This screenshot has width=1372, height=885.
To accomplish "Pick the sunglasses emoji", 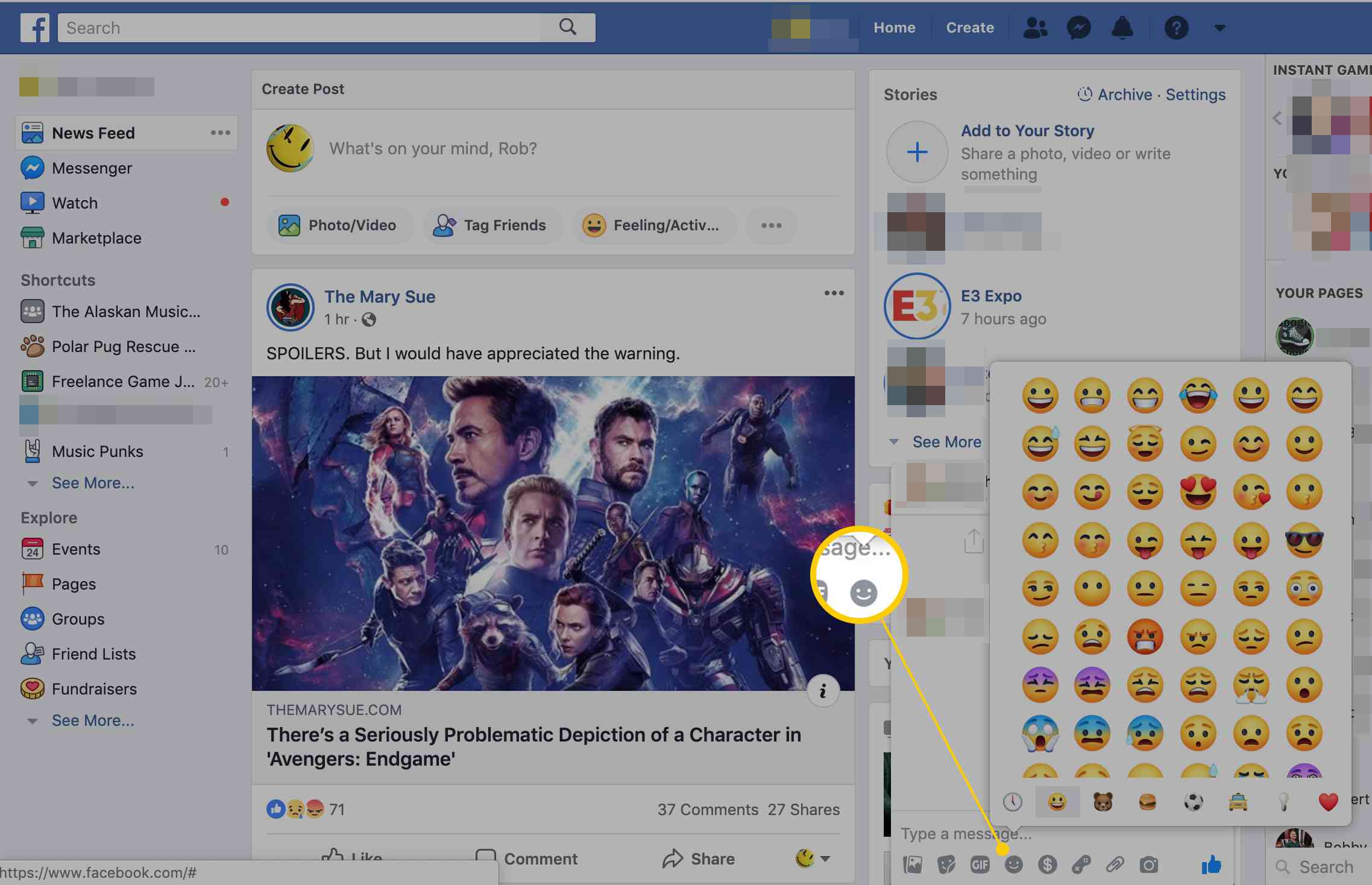I will pyautogui.click(x=1304, y=540).
